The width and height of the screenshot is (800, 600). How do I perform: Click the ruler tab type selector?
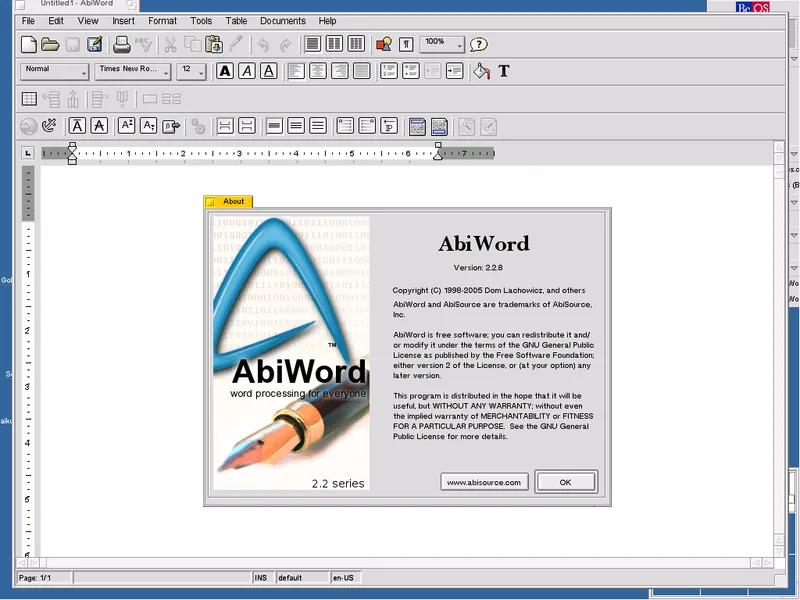point(28,153)
